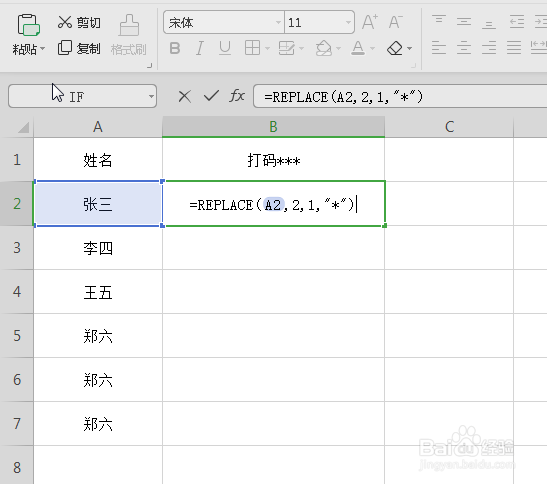
Task: Expand the Fill Color dropdown arrow
Action: (338, 48)
